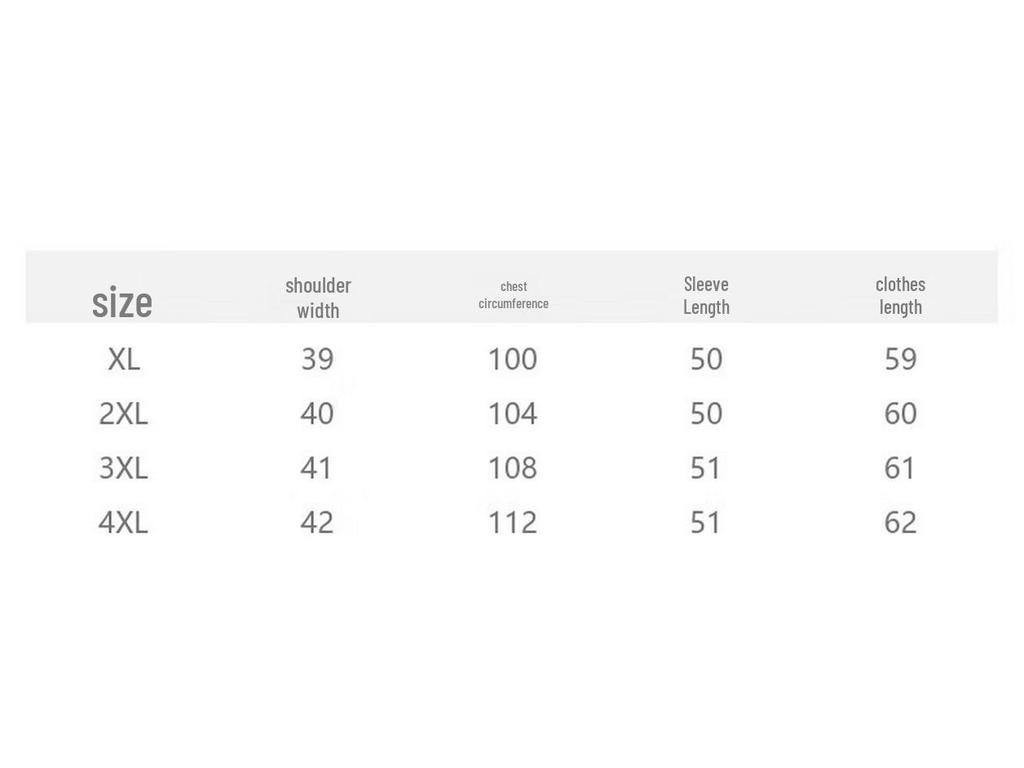Click chest circumference value 112
The height and width of the screenshot is (768, 1024).
[x=512, y=522]
